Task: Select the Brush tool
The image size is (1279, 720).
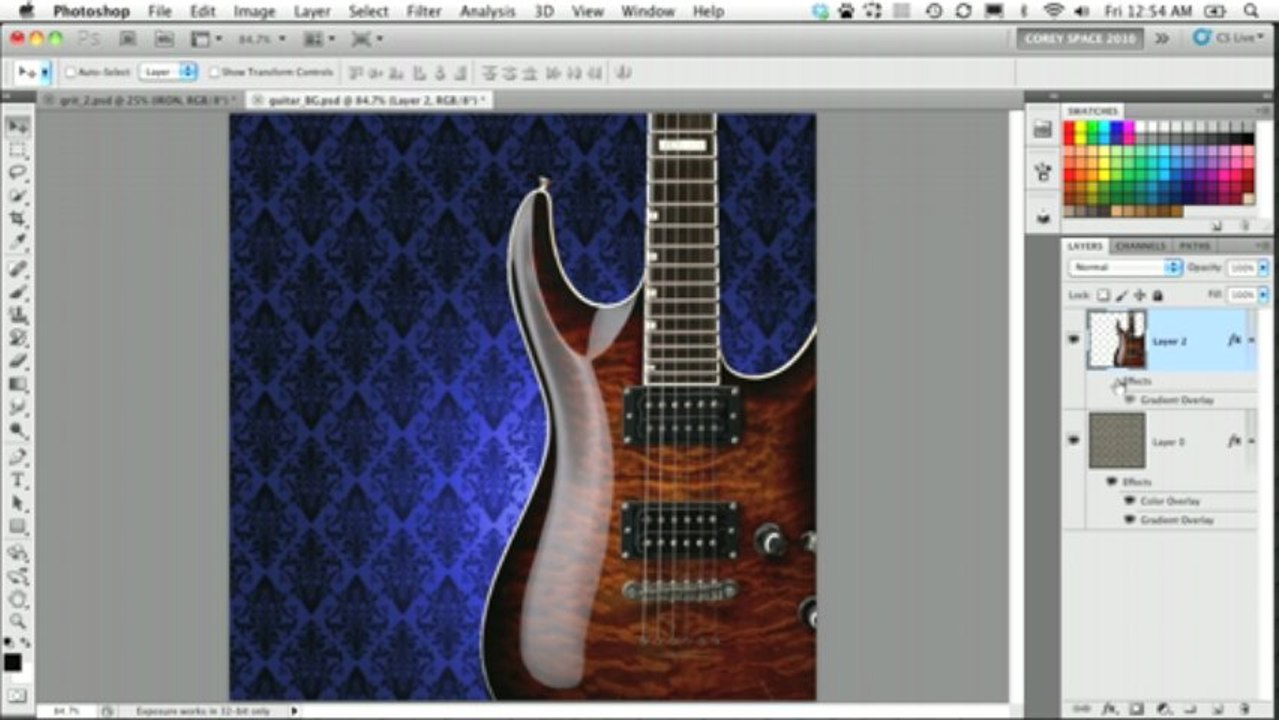Action: (17, 292)
